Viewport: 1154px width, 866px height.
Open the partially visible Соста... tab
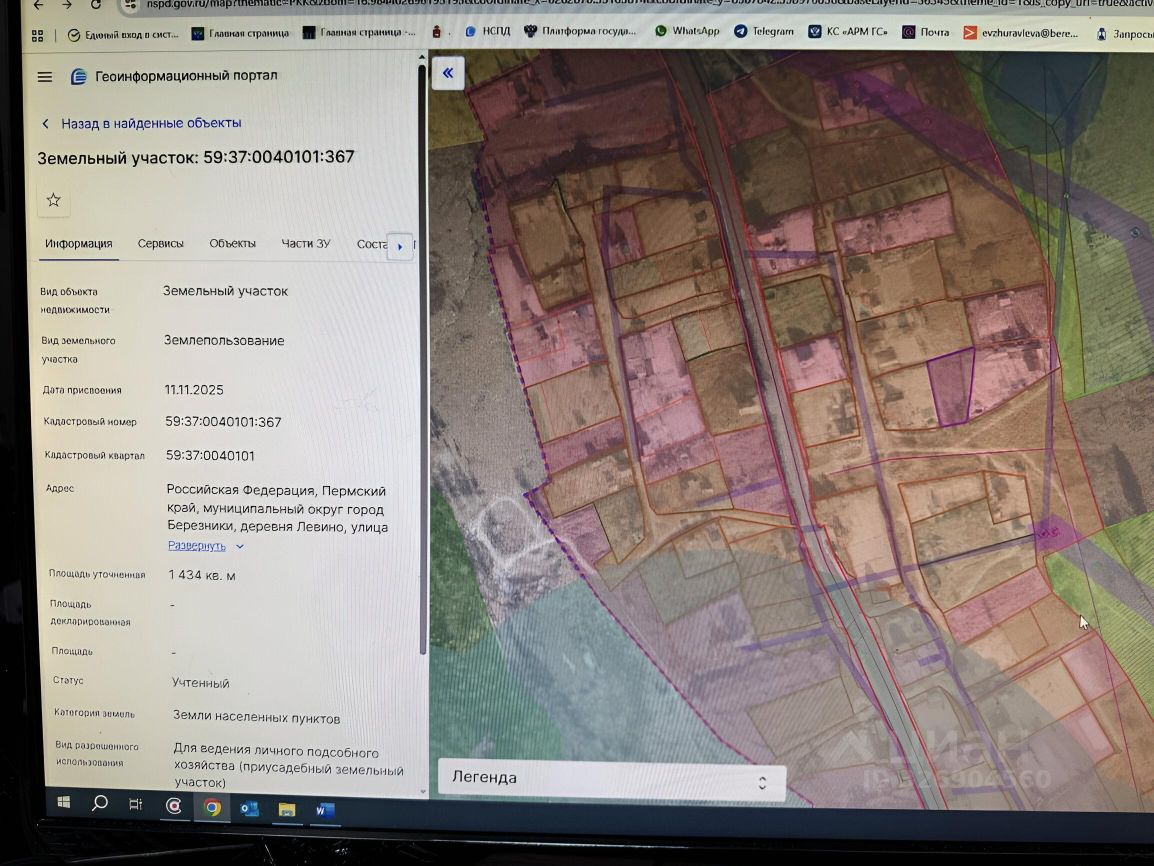point(372,244)
